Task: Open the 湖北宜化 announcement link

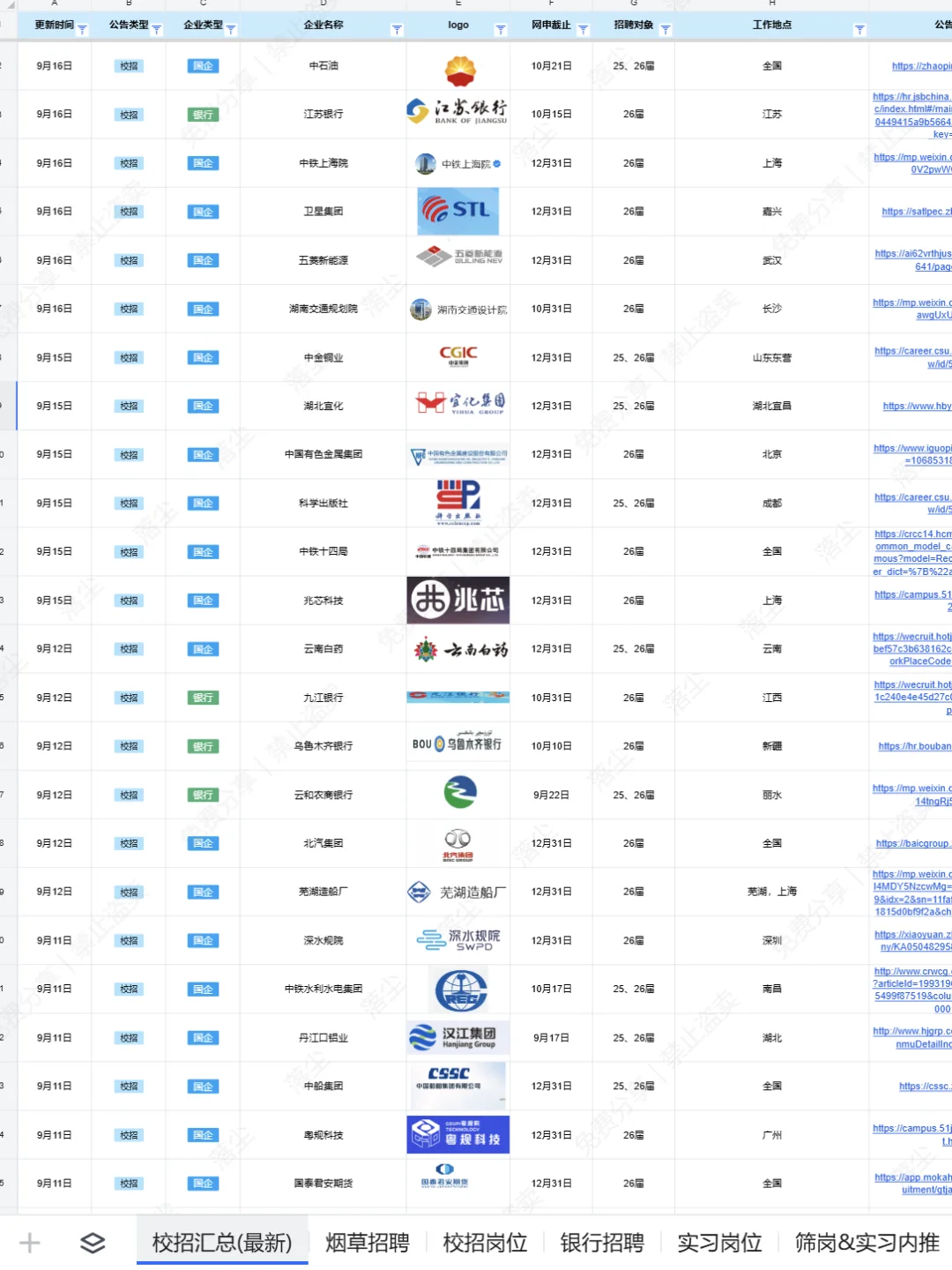Action: pos(918,406)
